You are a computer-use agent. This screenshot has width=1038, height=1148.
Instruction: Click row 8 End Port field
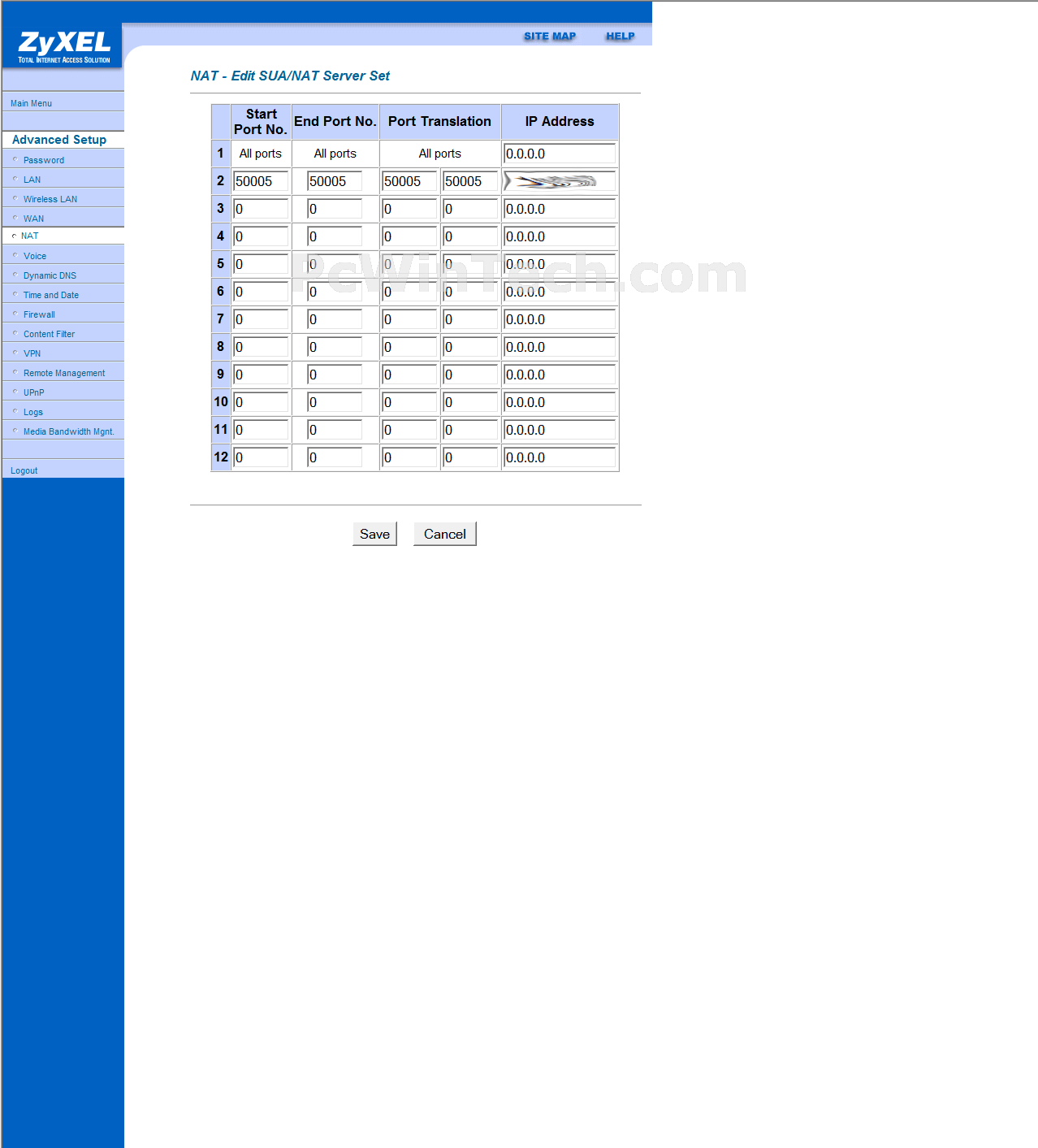point(335,347)
